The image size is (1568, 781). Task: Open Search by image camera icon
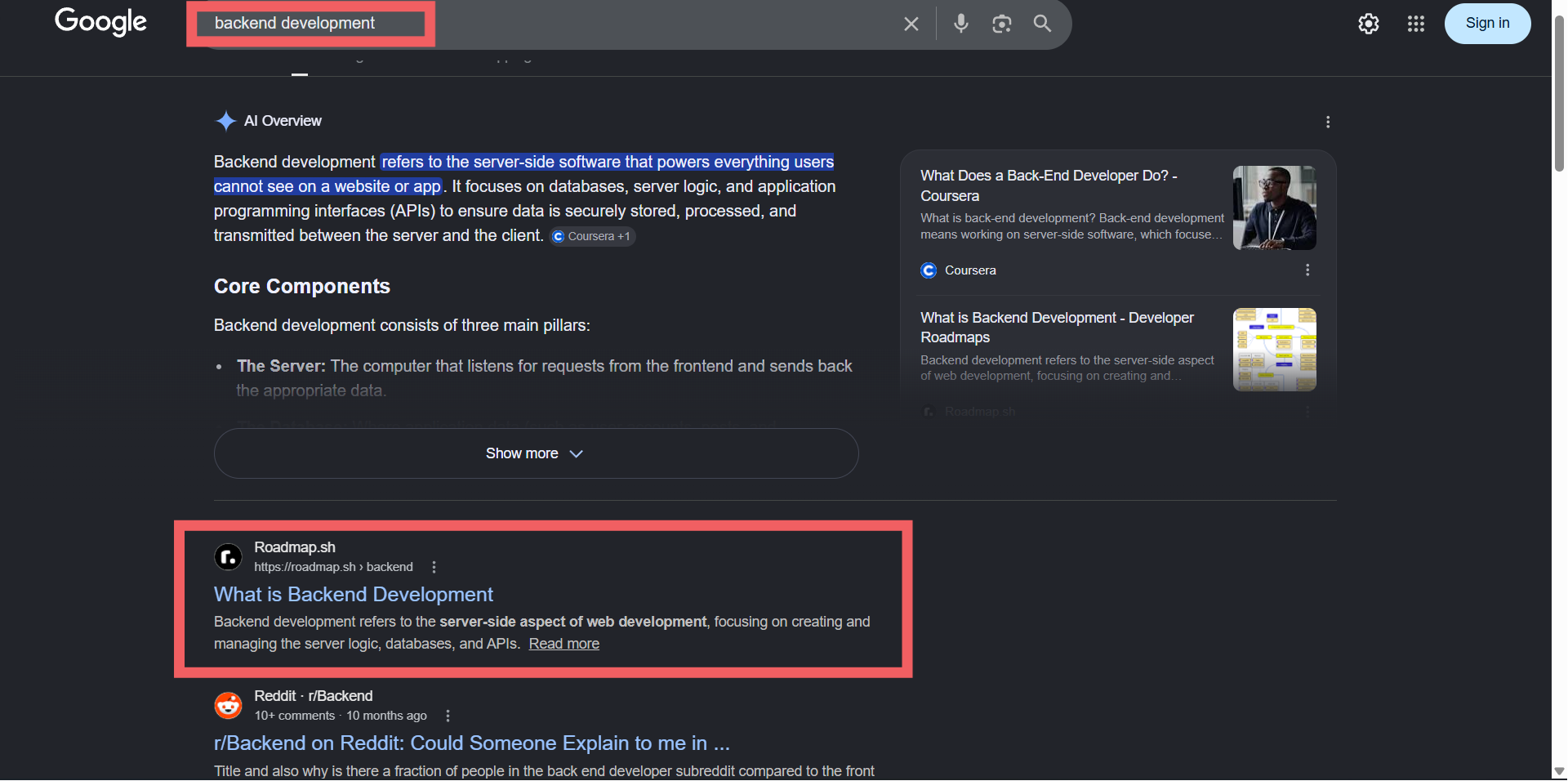tap(1002, 24)
